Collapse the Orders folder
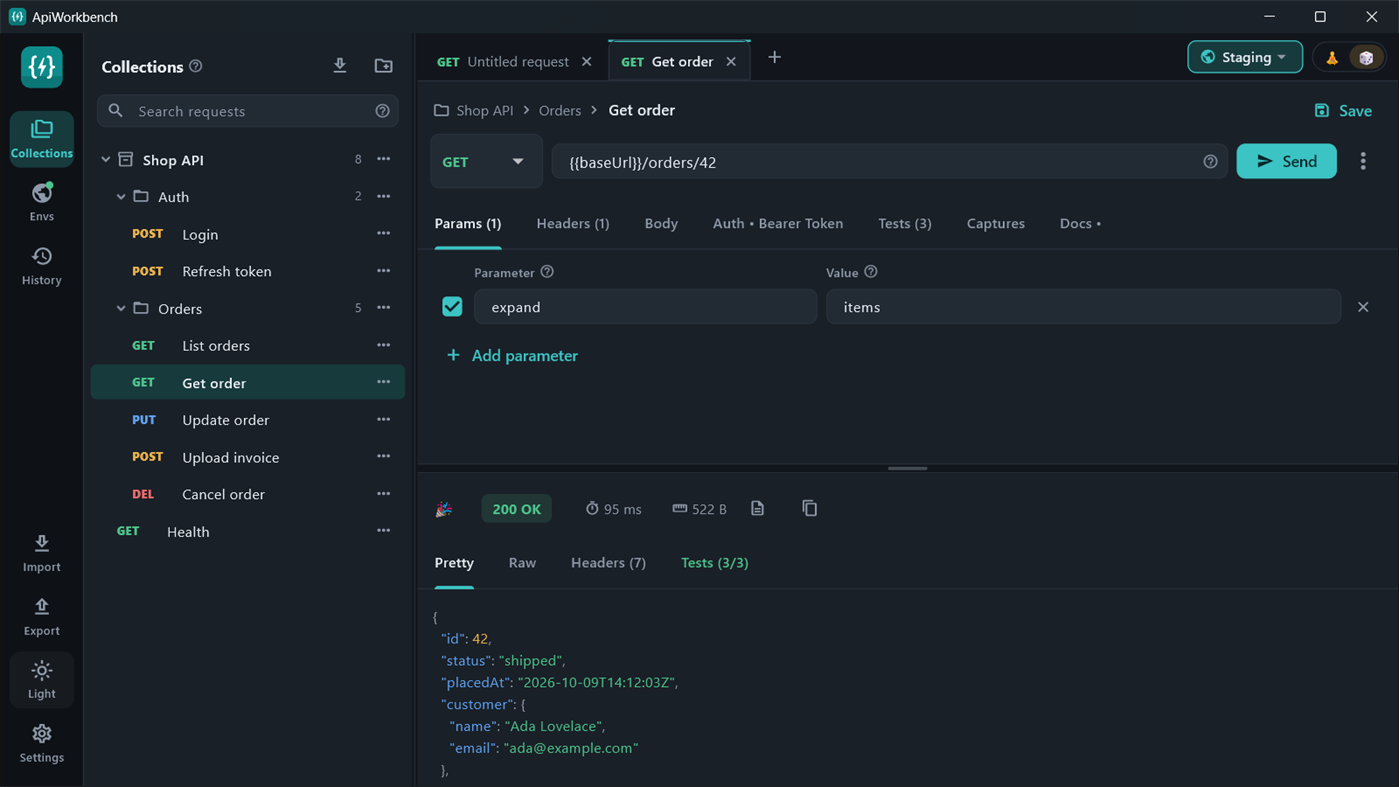 (121, 309)
